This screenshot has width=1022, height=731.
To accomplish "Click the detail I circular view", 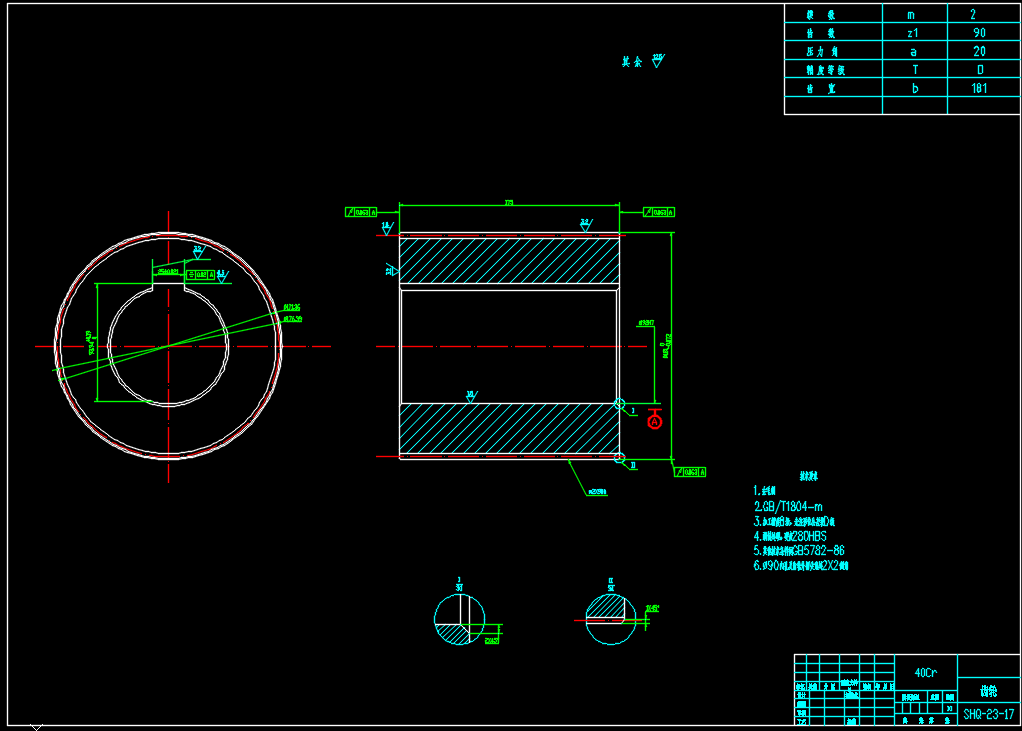I will pos(459,619).
